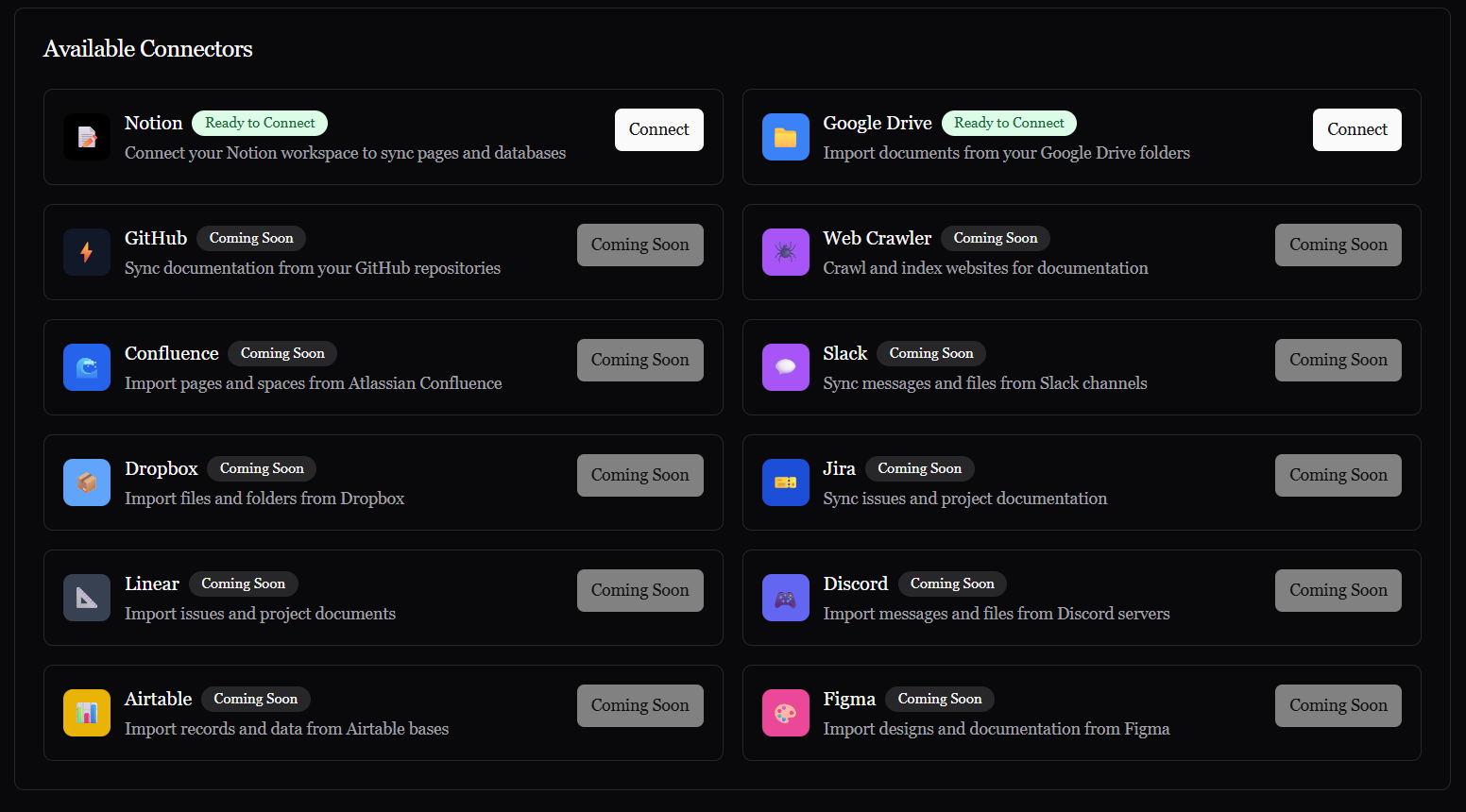Click Google Drive's Ready to Connect badge
This screenshot has height=812, width=1466.
[x=1009, y=123]
